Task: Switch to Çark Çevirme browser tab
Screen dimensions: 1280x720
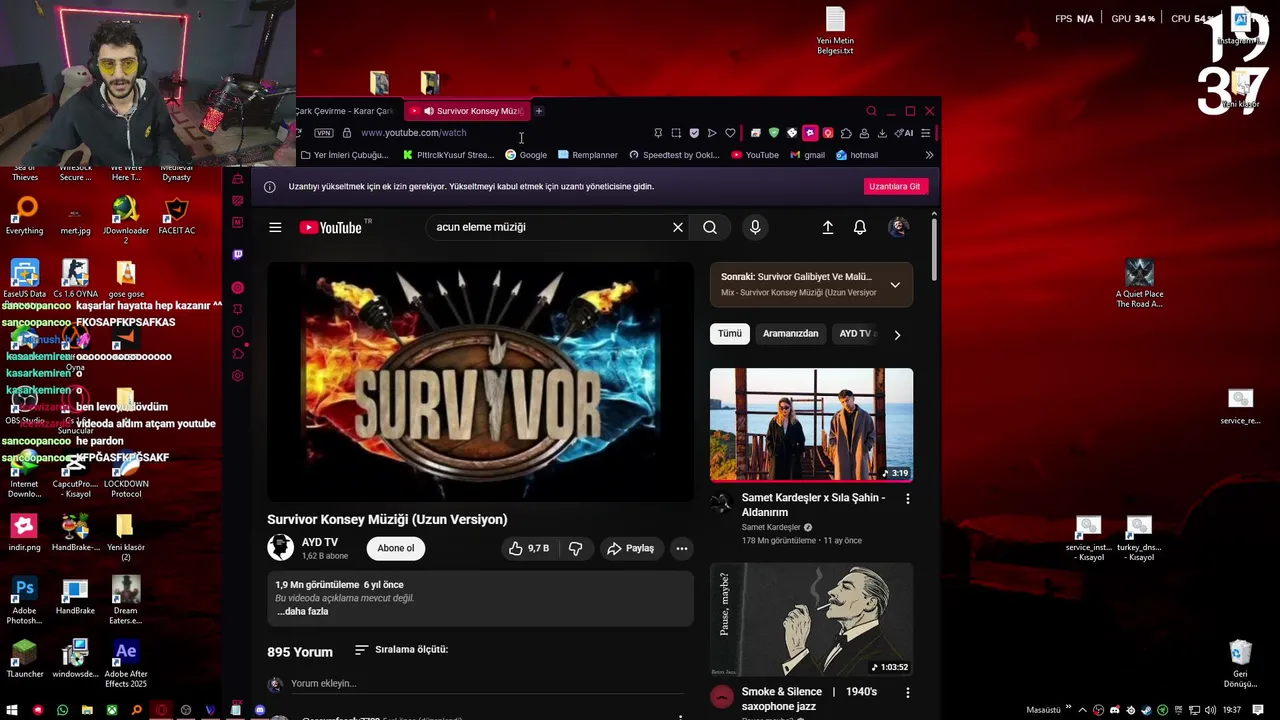Action: (345, 111)
